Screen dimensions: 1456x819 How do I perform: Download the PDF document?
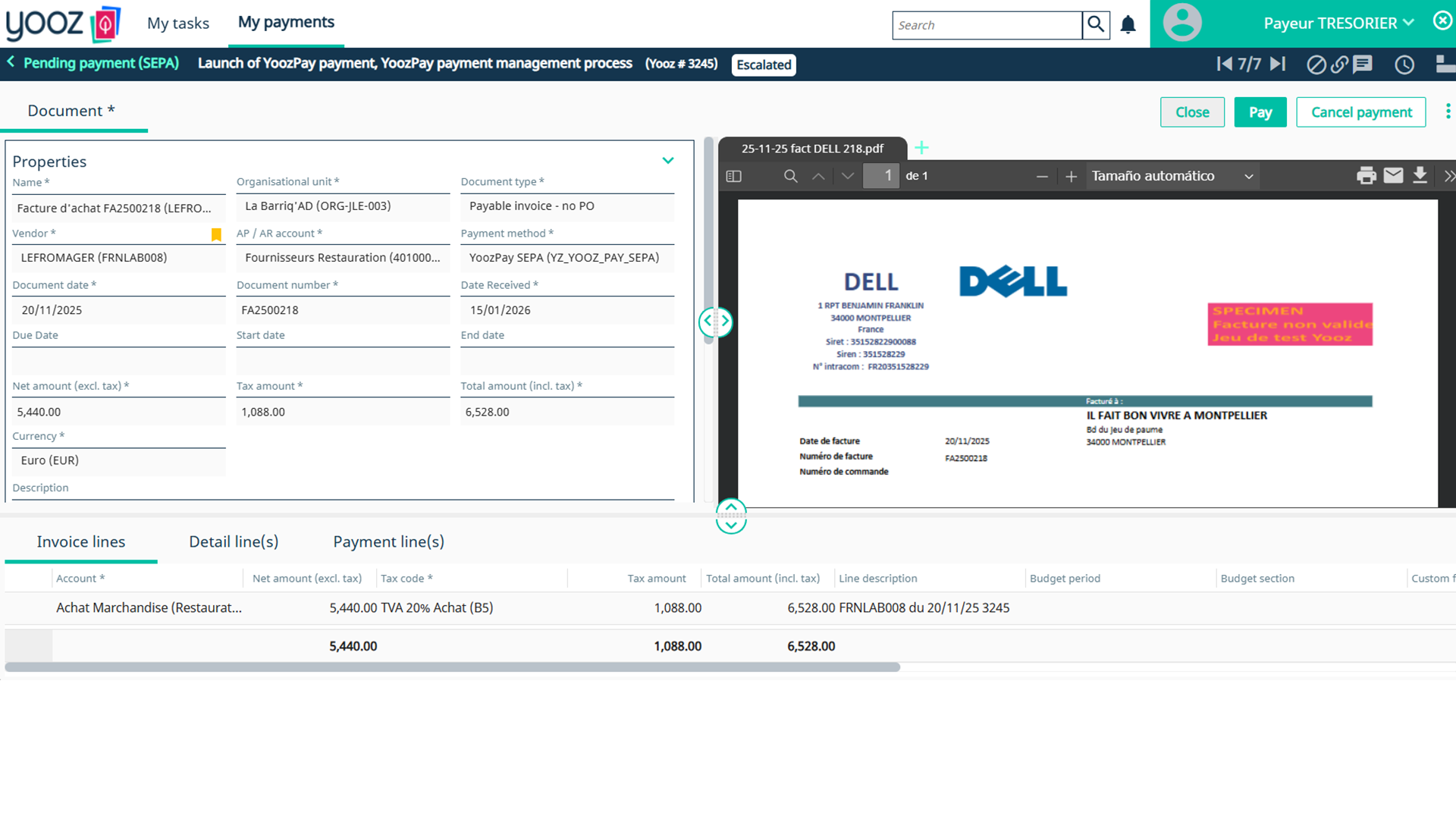1420,176
